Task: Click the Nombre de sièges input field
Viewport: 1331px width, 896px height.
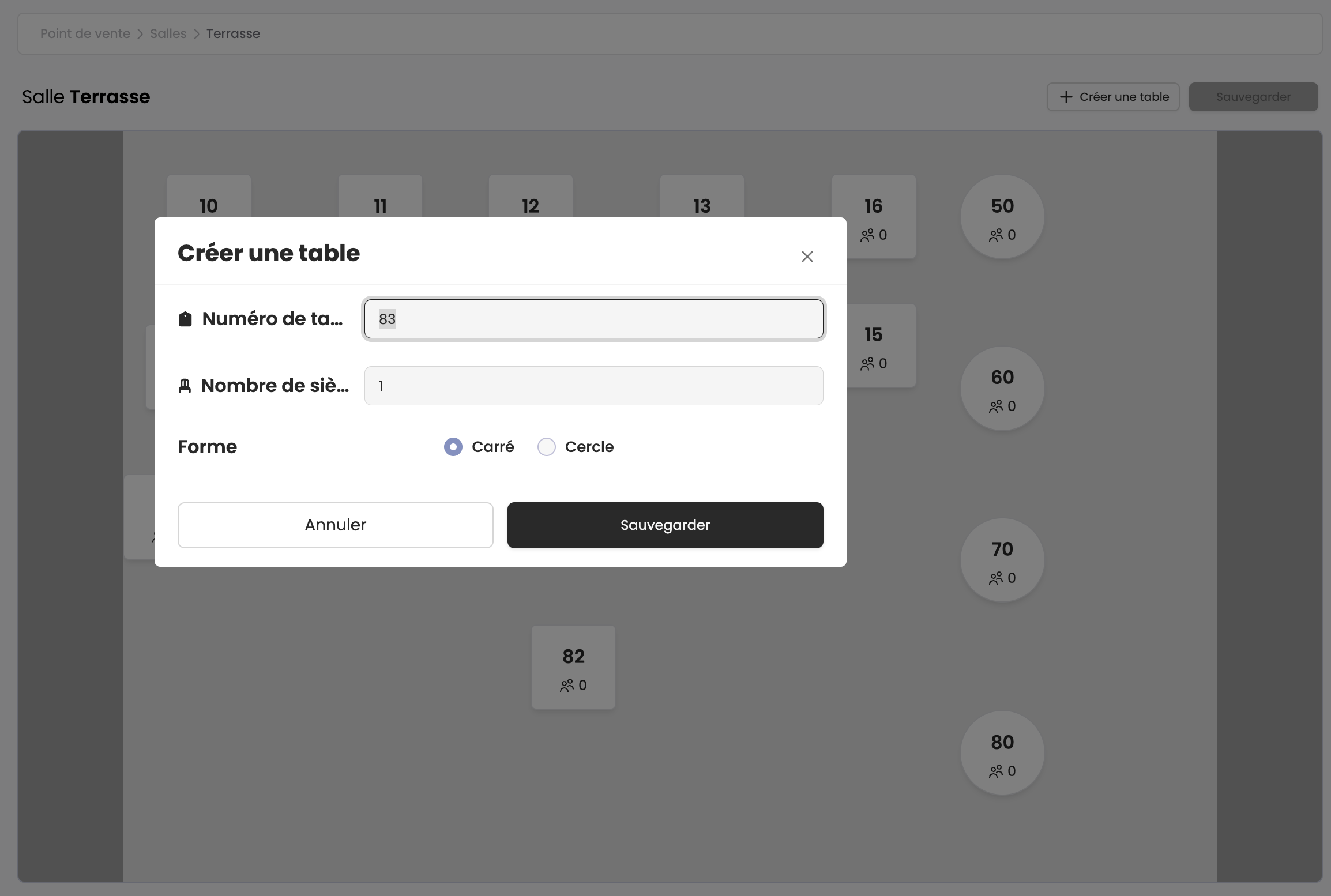Action: (593, 386)
